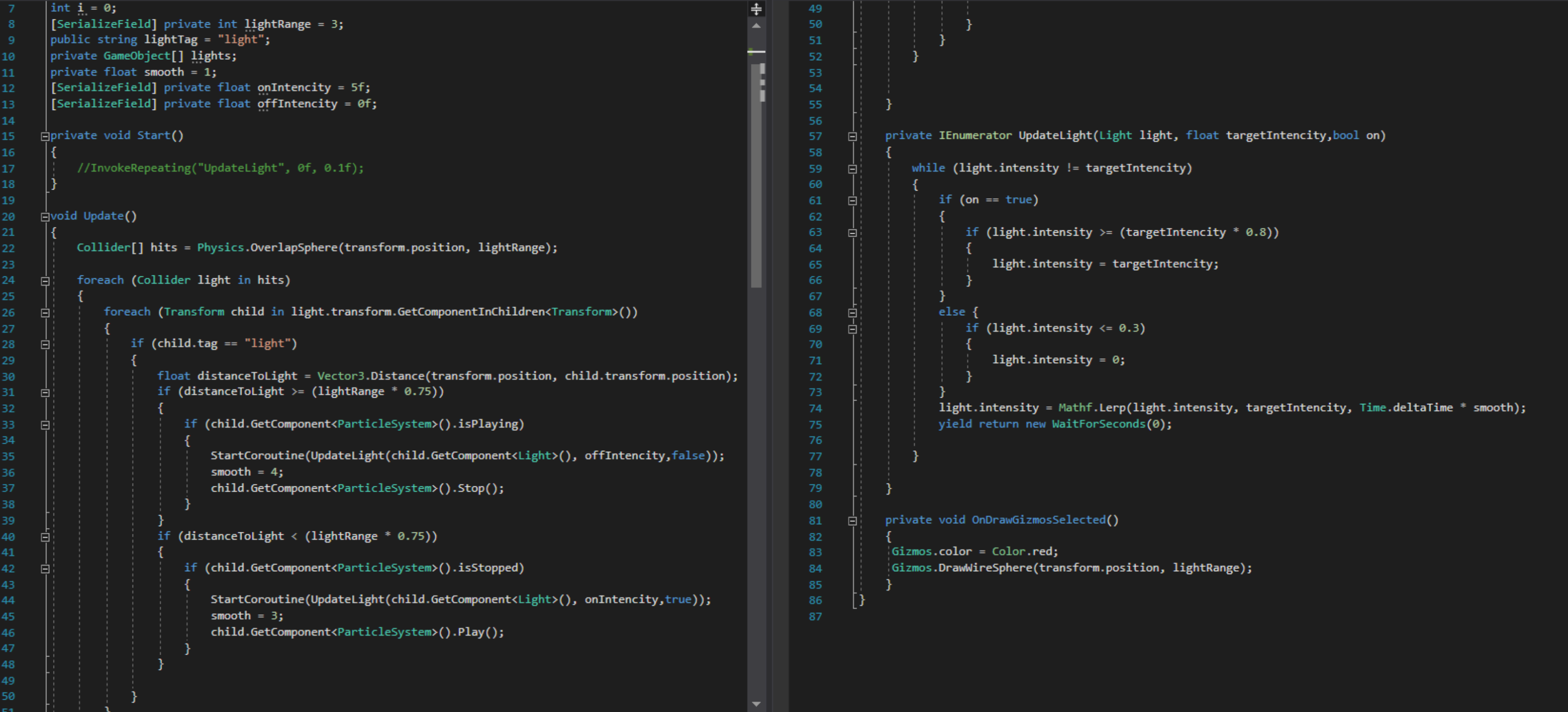
Task: Click the offIntencity field on line 13
Action: [297, 103]
